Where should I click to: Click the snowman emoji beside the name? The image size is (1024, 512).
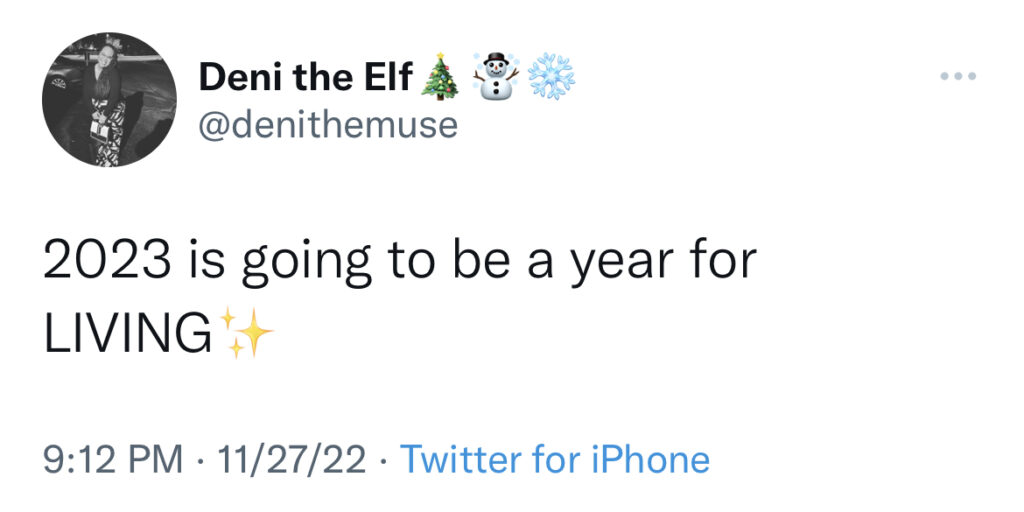click(495, 77)
